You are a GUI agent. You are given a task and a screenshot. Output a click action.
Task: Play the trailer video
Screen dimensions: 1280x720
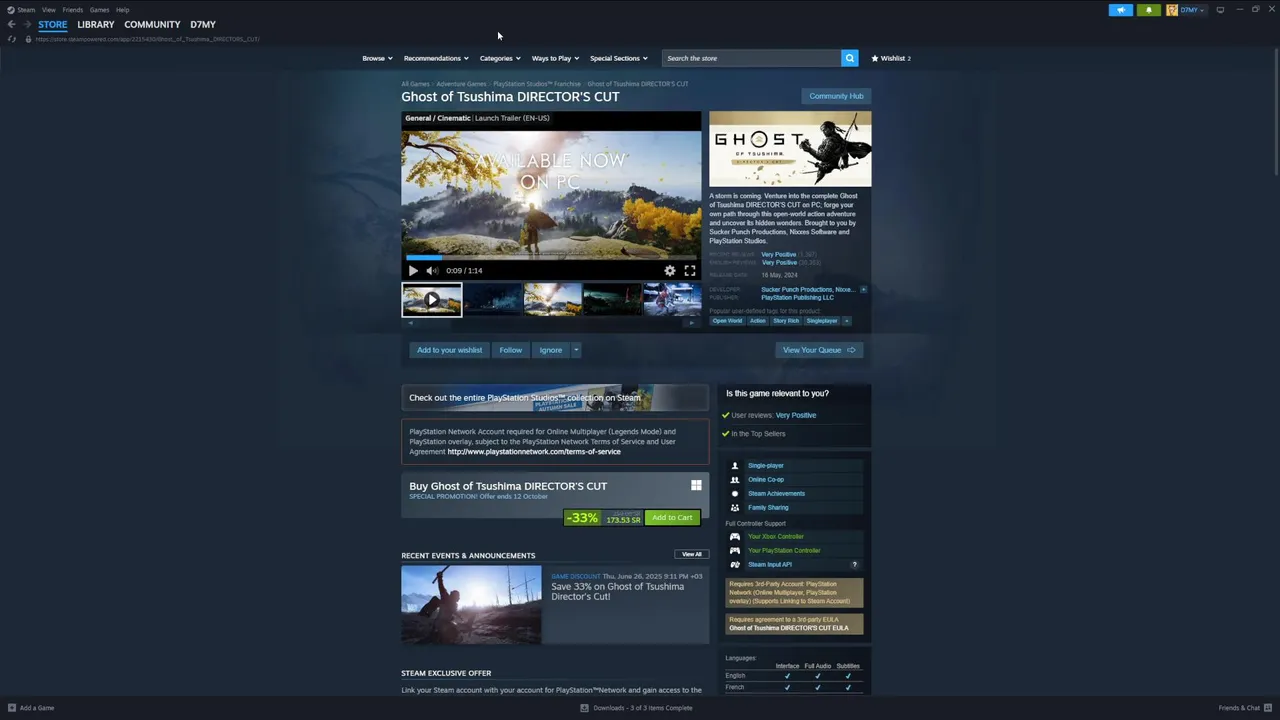(x=413, y=270)
